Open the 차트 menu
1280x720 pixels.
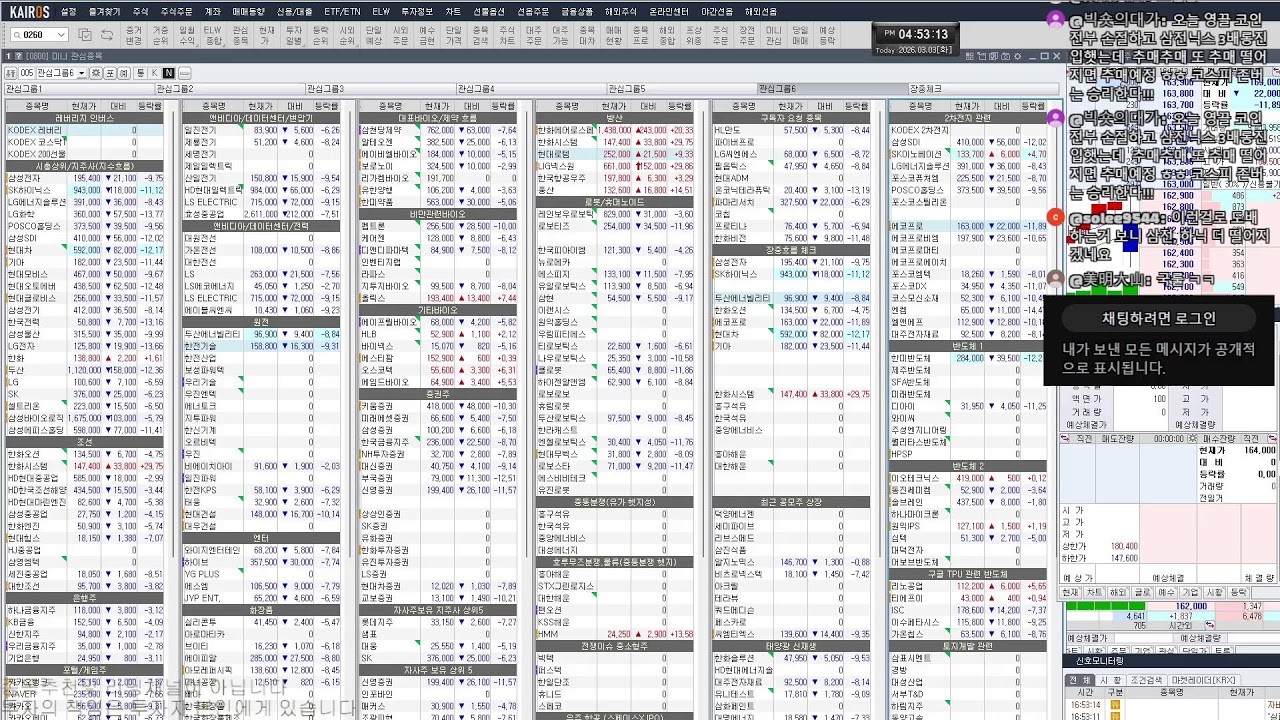click(453, 11)
